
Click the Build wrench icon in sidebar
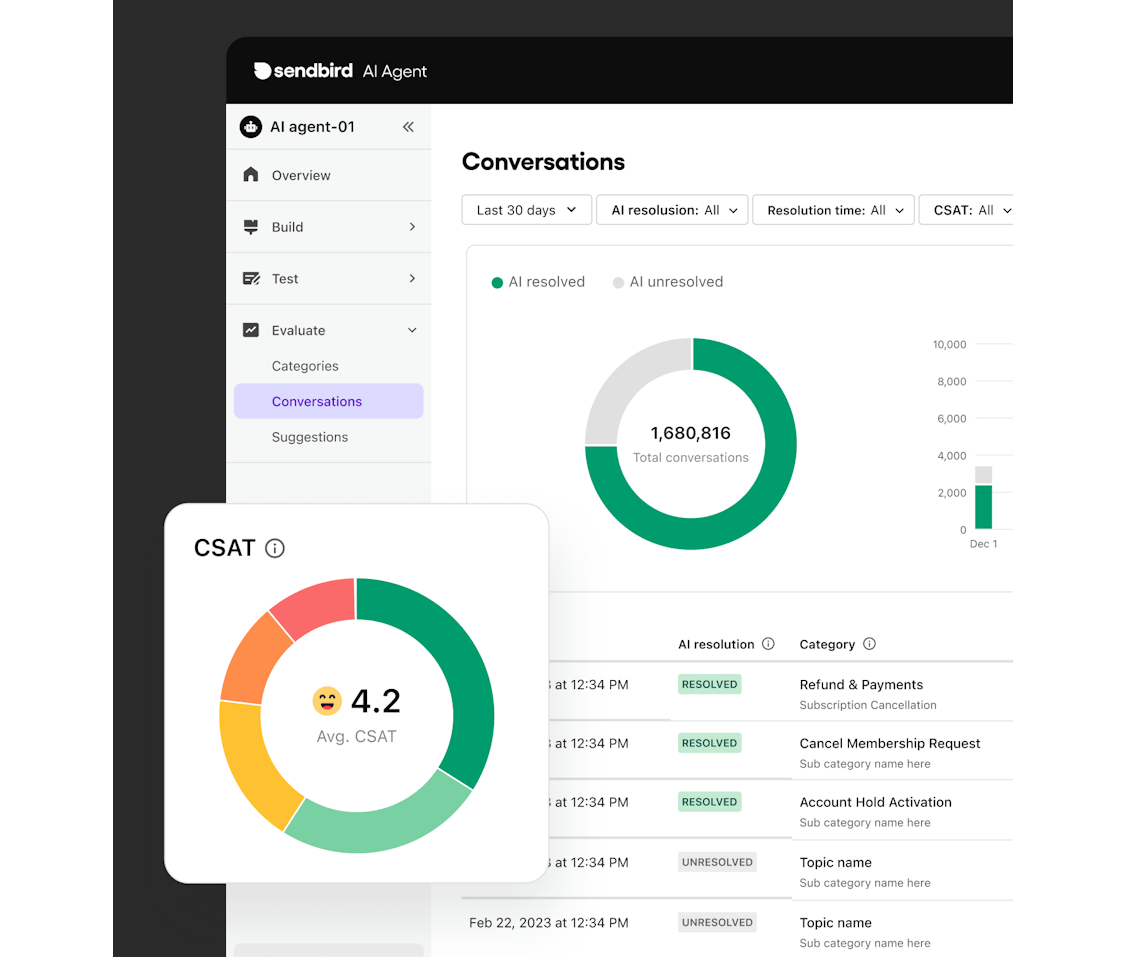click(251, 226)
